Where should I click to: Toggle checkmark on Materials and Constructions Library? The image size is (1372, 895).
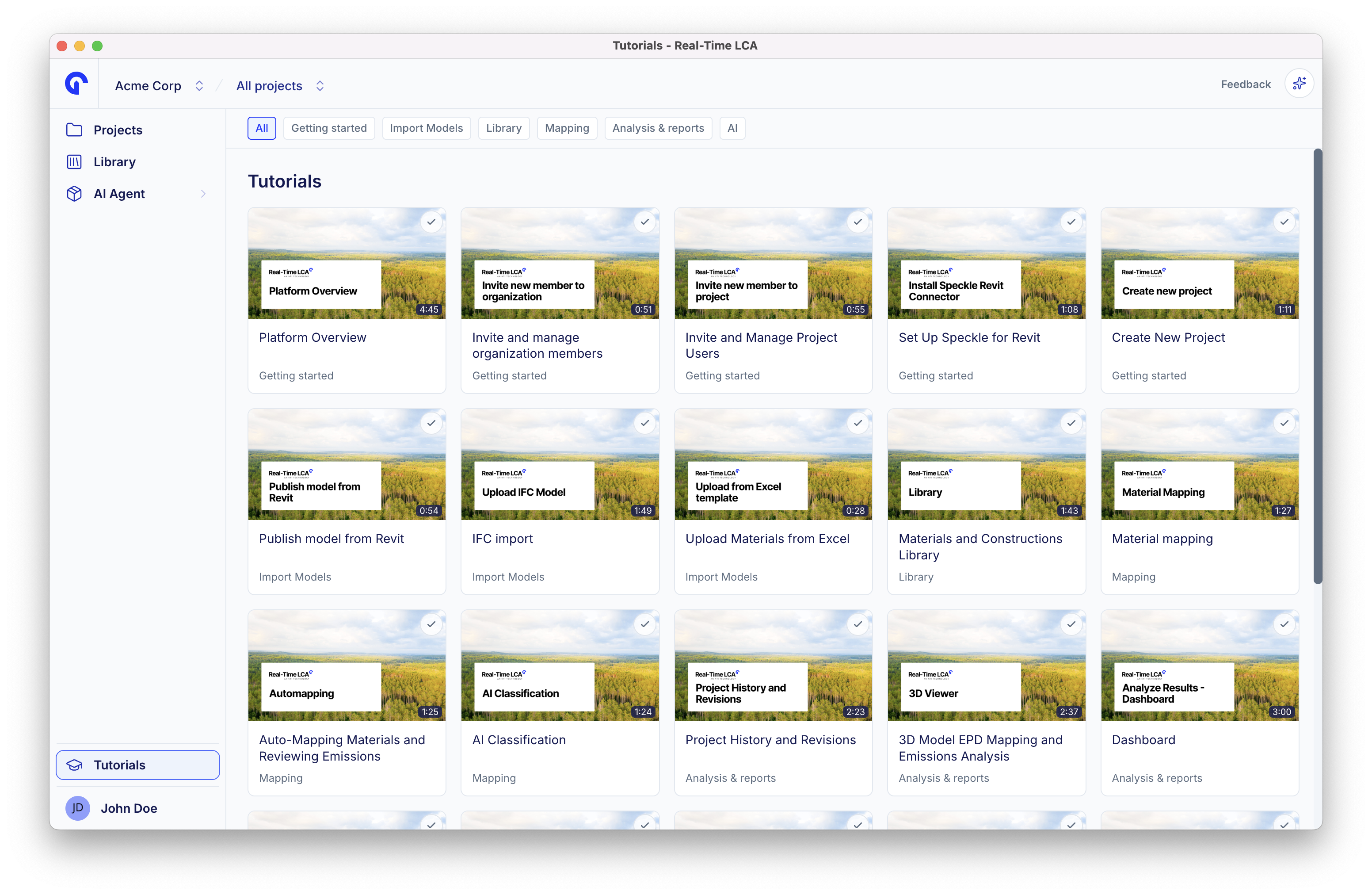1071,423
